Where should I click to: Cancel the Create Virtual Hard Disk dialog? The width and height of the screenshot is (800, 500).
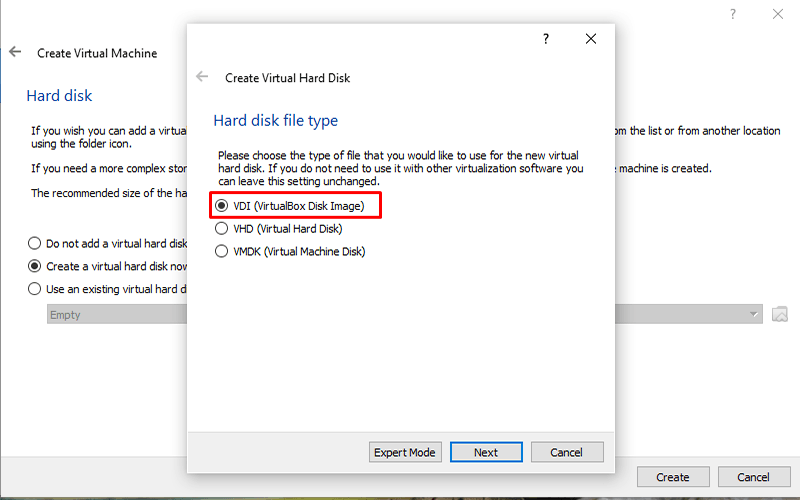[x=567, y=452]
